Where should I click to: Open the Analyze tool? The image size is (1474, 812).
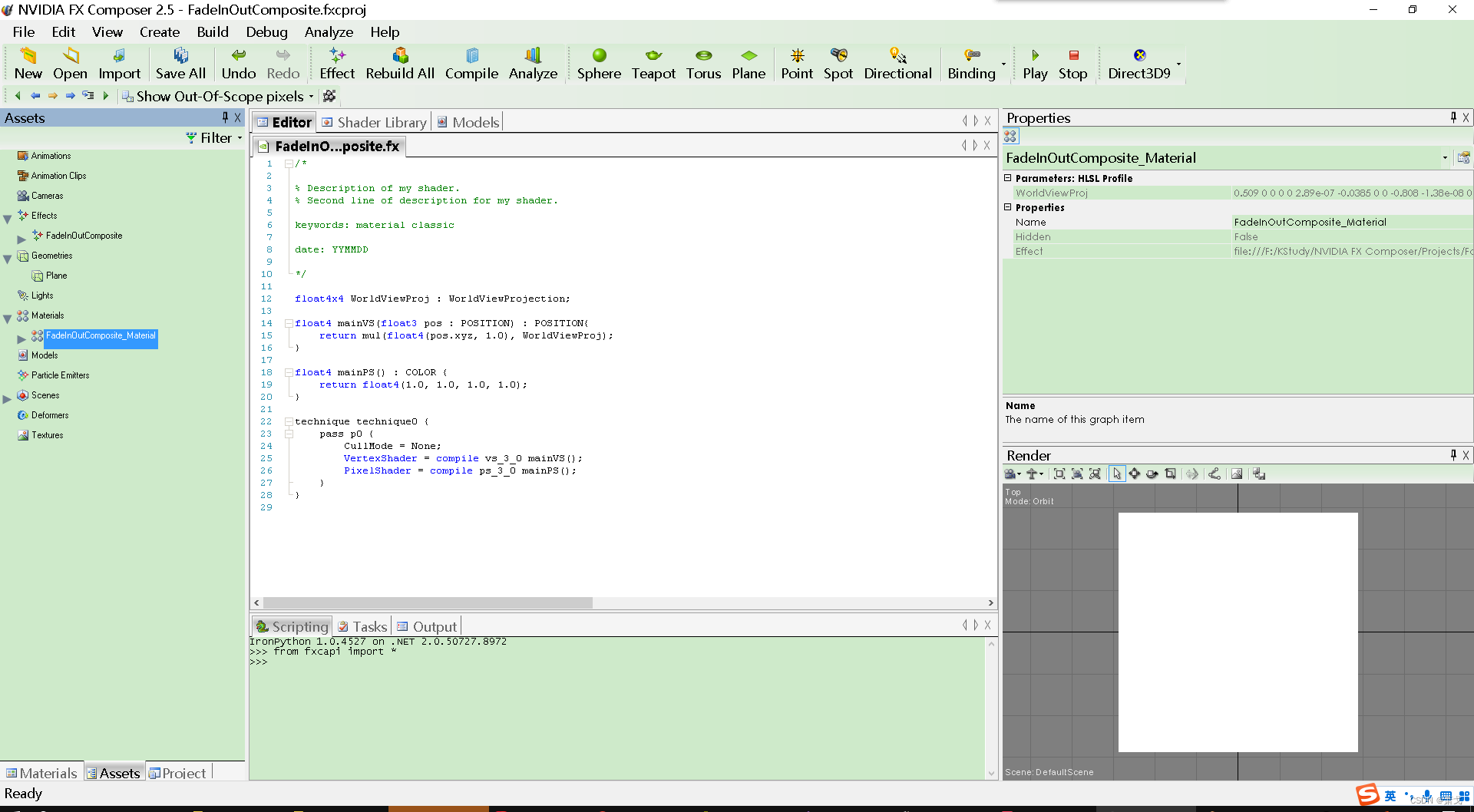533,64
